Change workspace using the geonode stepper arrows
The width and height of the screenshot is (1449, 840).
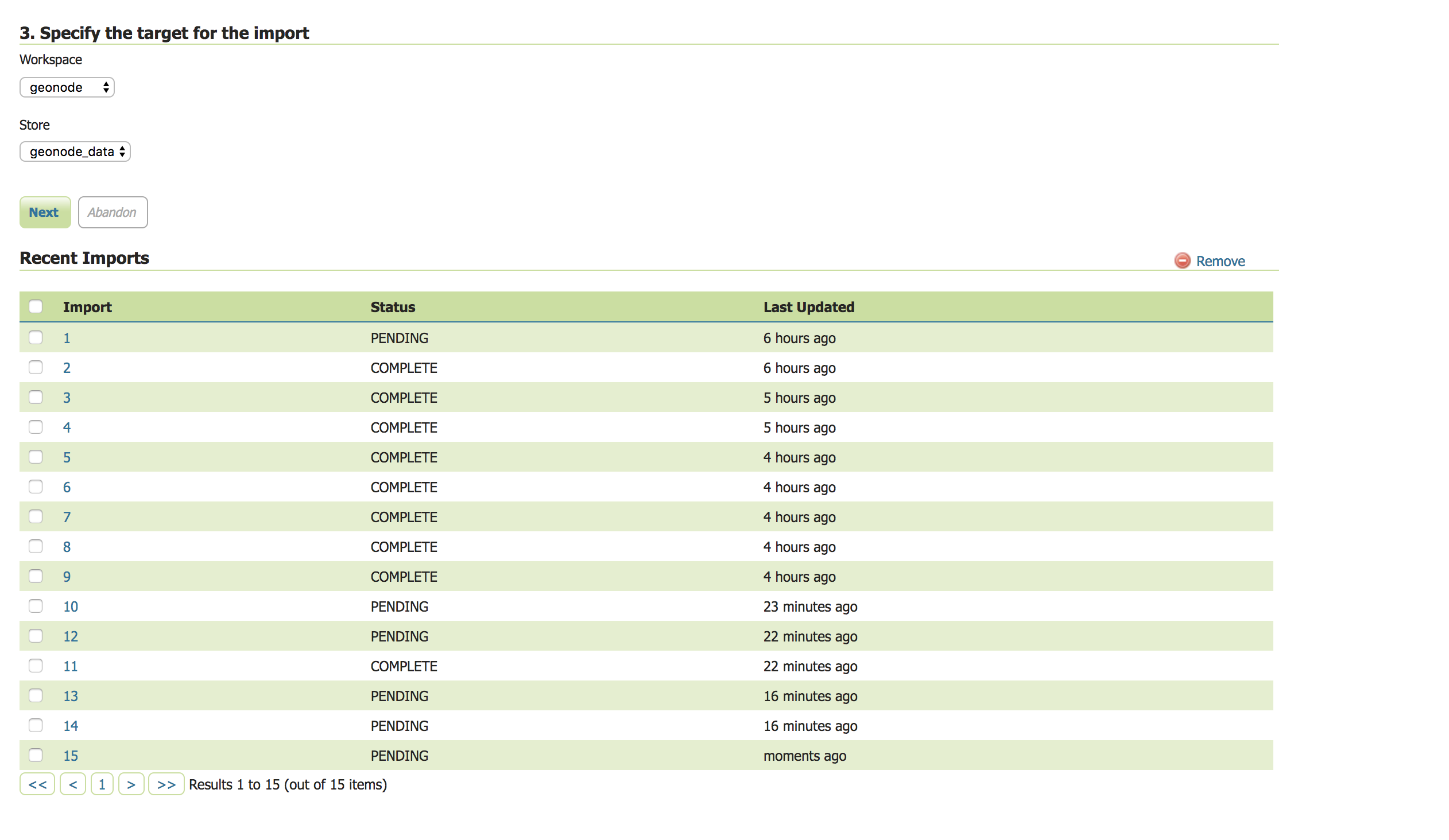[106, 87]
